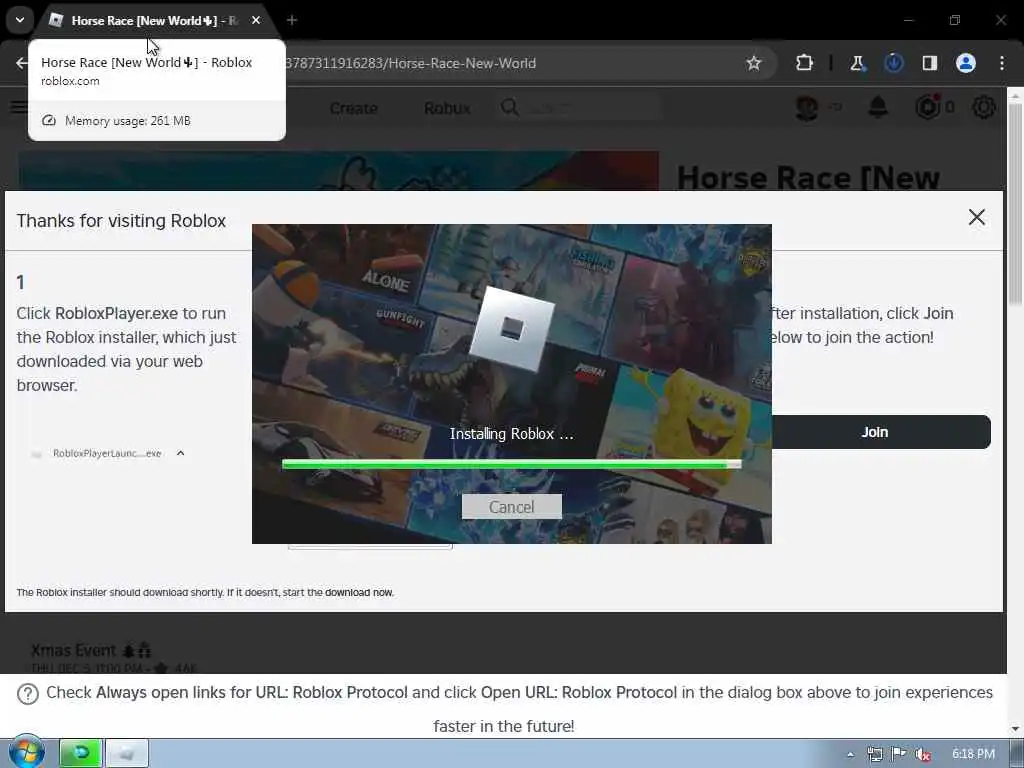Image resolution: width=1024 pixels, height=768 pixels.
Task: Open the Robux menu on Roblox
Action: click(x=447, y=108)
